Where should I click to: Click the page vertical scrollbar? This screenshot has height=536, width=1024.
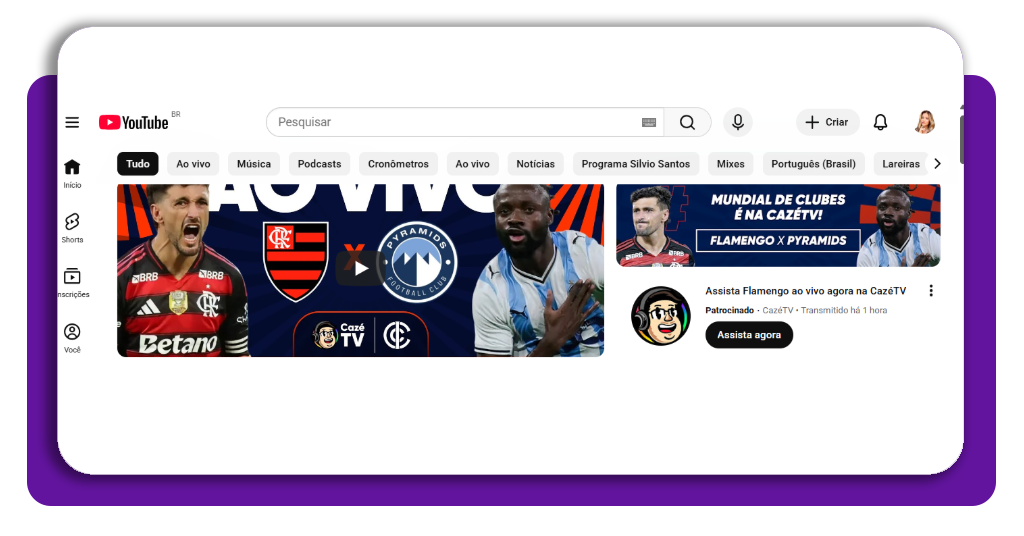pyautogui.click(x=961, y=140)
